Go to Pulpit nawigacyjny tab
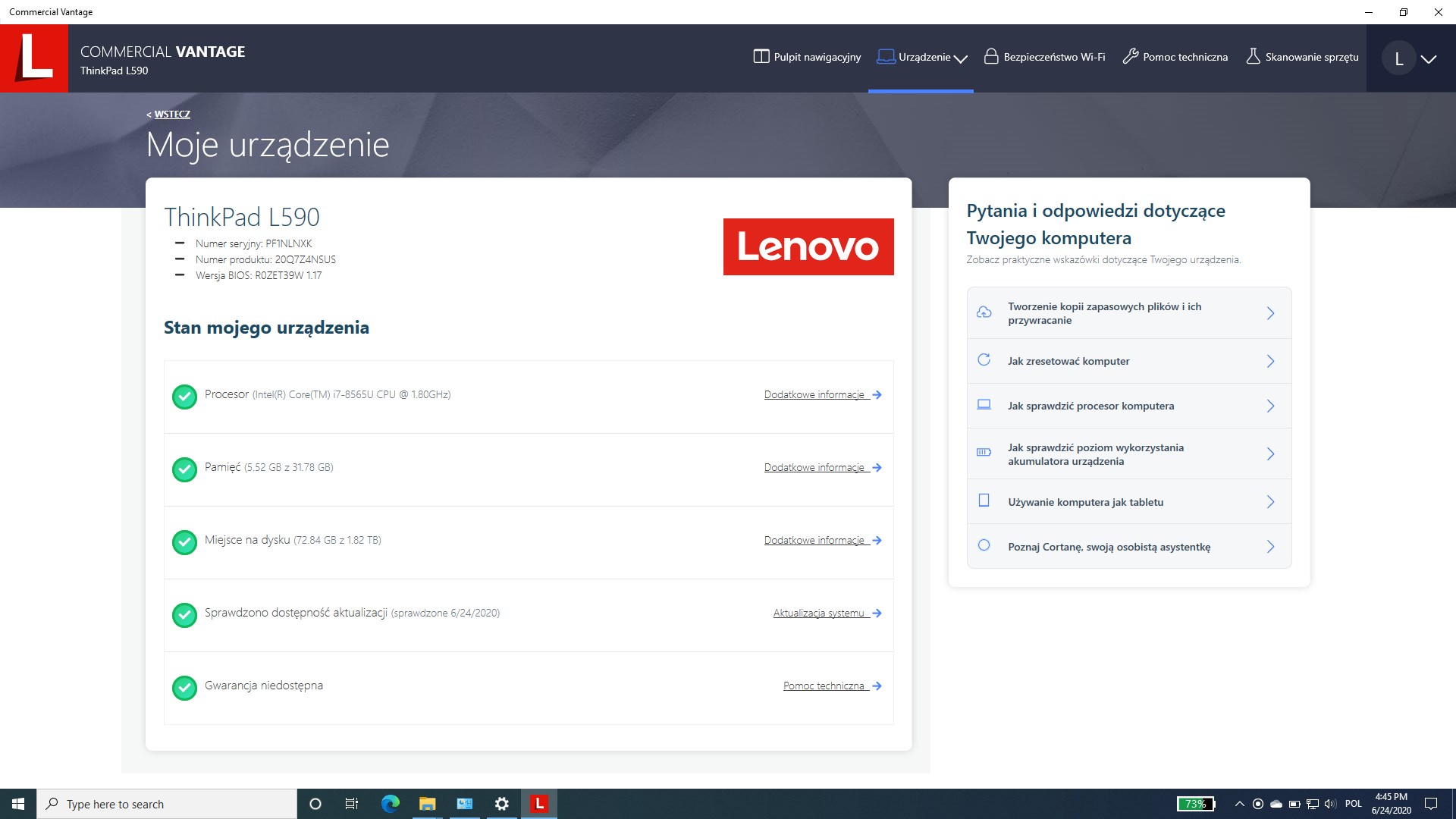1456x819 pixels. click(x=807, y=57)
